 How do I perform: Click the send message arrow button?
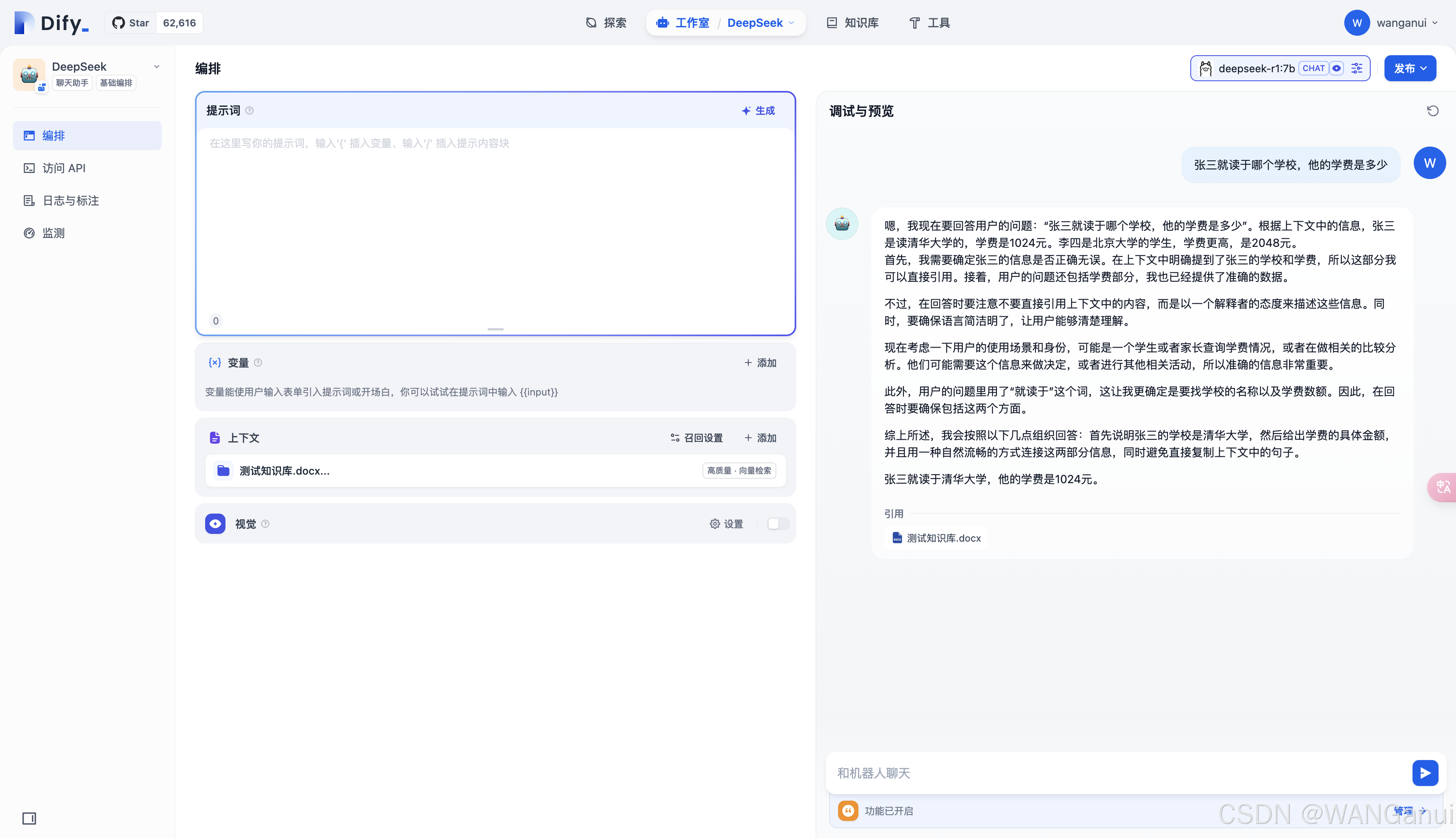[x=1425, y=773]
